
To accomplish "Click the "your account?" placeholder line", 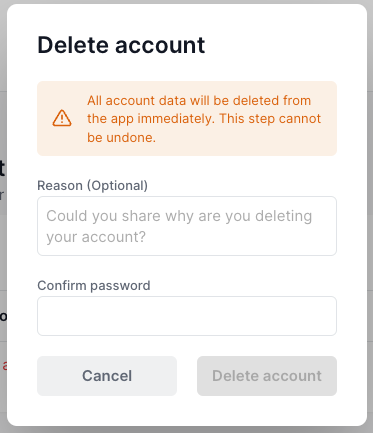I will (x=96, y=237).
